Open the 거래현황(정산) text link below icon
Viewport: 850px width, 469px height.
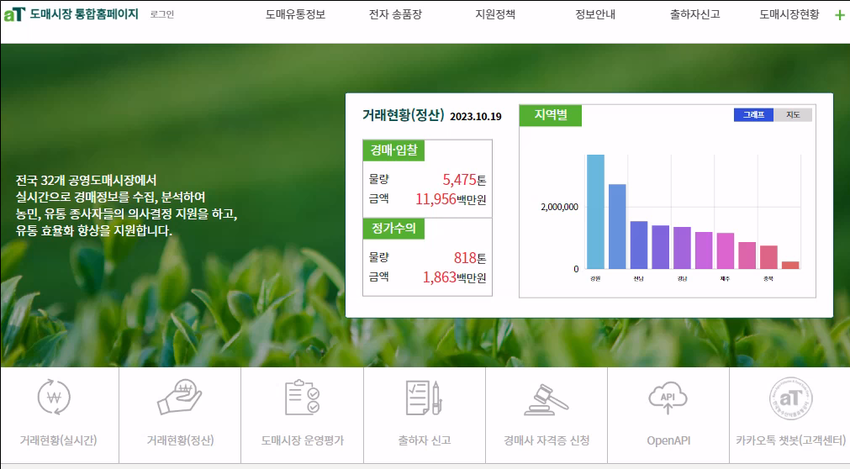(x=181, y=440)
